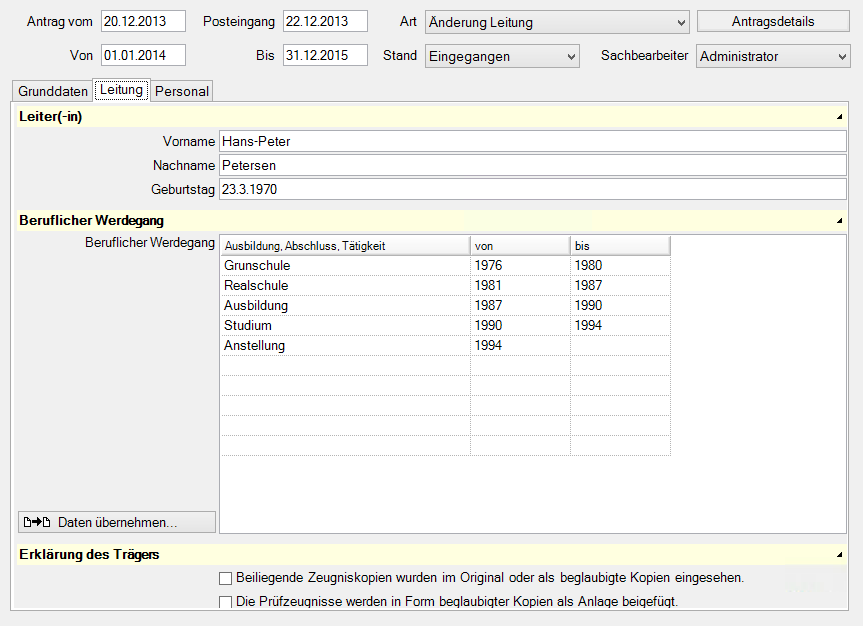Switch to the Personal tab

pyautogui.click(x=182, y=91)
